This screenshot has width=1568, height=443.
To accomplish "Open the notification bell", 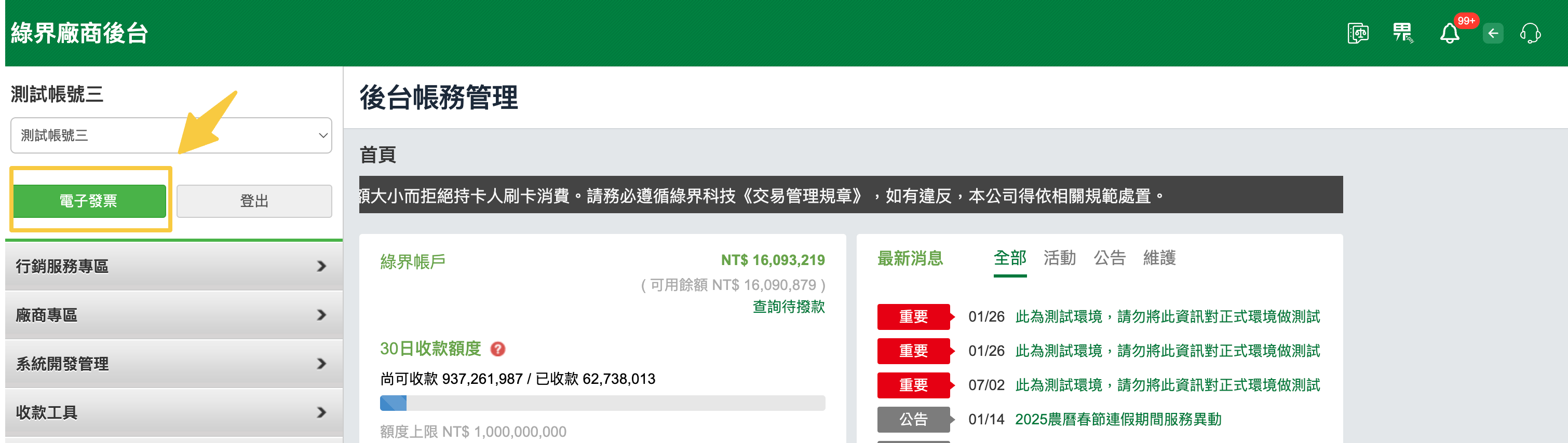I will click(1449, 34).
